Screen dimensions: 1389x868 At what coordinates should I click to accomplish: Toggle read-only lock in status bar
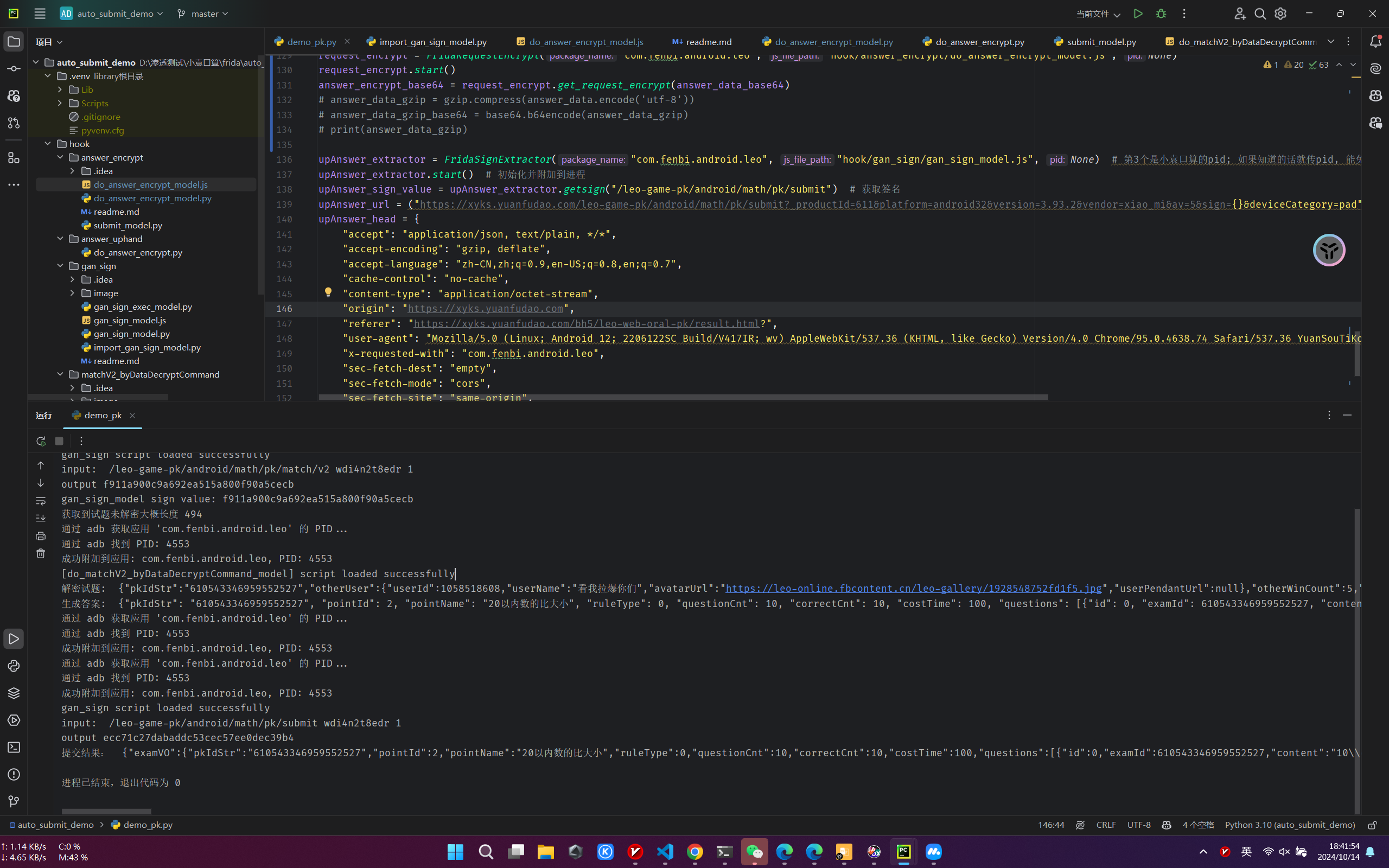click(x=1372, y=825)
